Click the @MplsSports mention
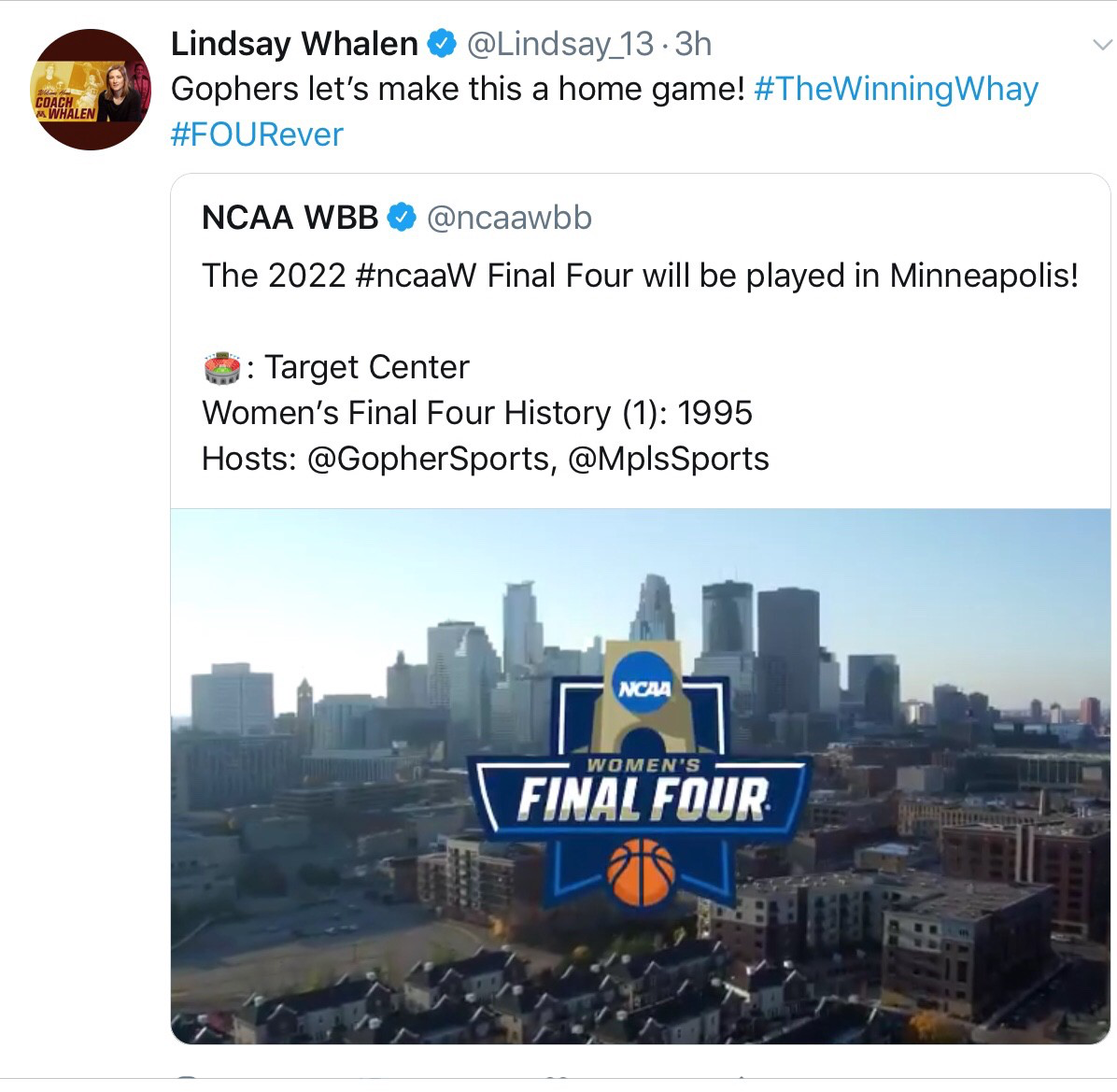This screenshot has width=1117, height=1092. click(668, 459)
